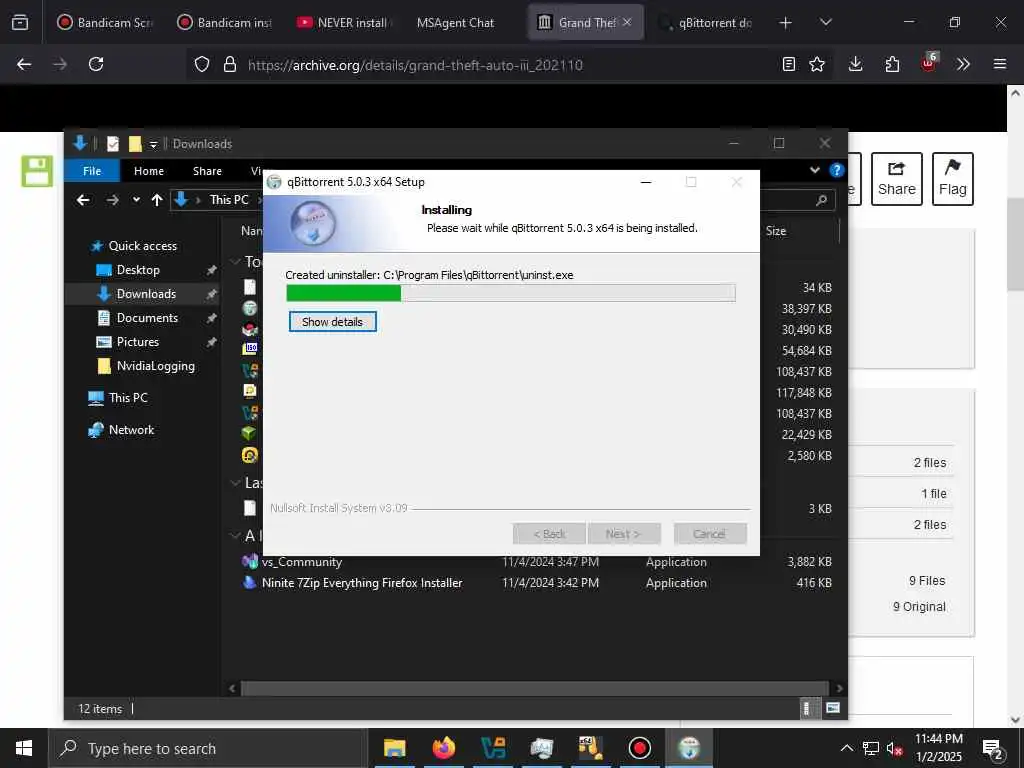Reload the archive.org page
The width and height of the screenshot is (1024, 768).
96,64
